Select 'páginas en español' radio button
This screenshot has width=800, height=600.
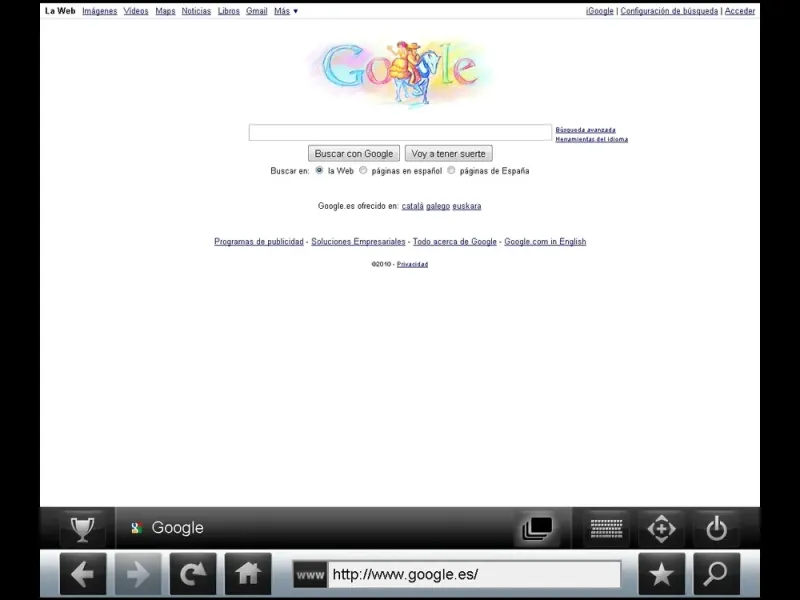(x=363, y=170)
